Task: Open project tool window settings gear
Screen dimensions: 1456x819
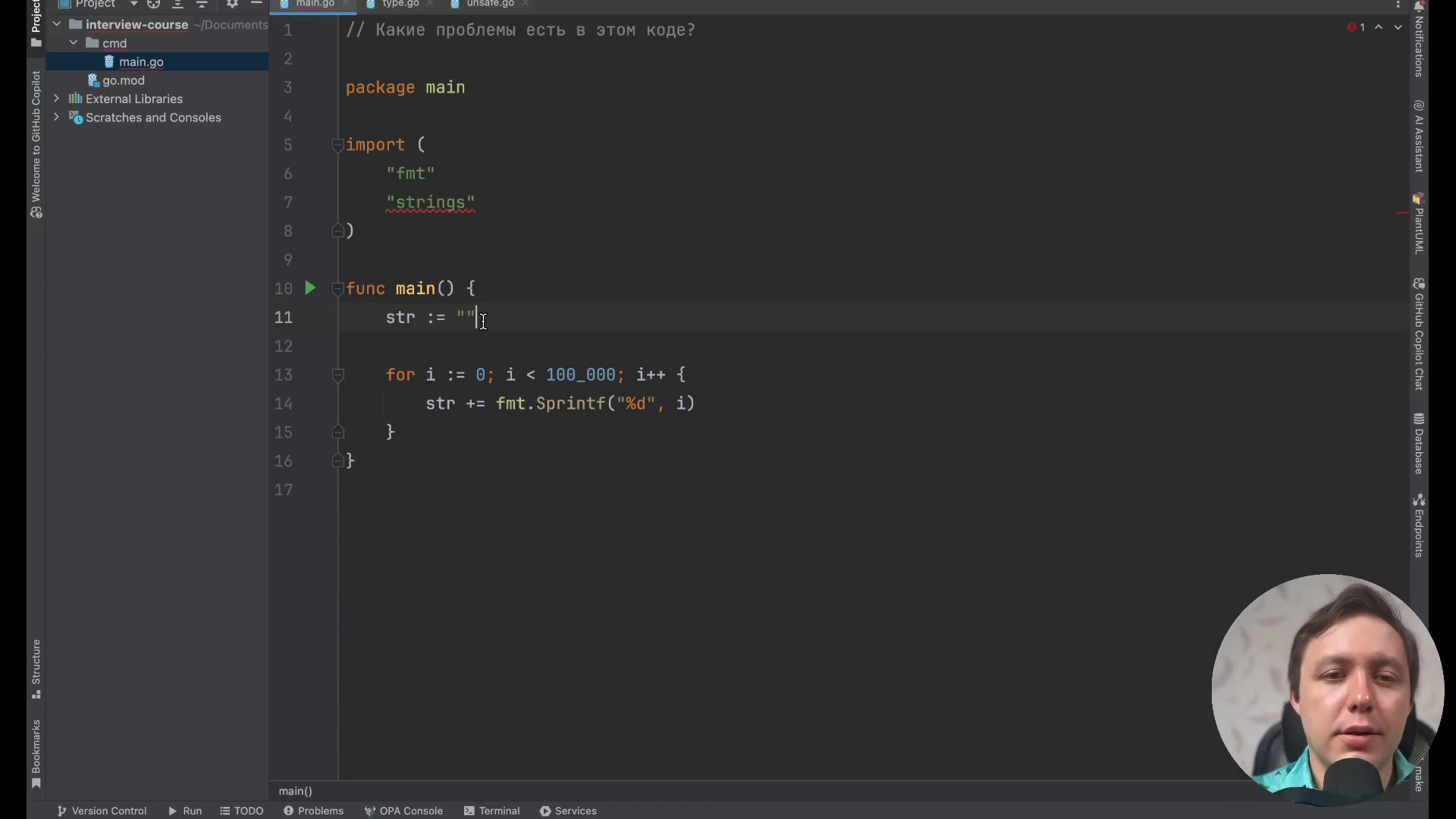Action: point(232,4)
